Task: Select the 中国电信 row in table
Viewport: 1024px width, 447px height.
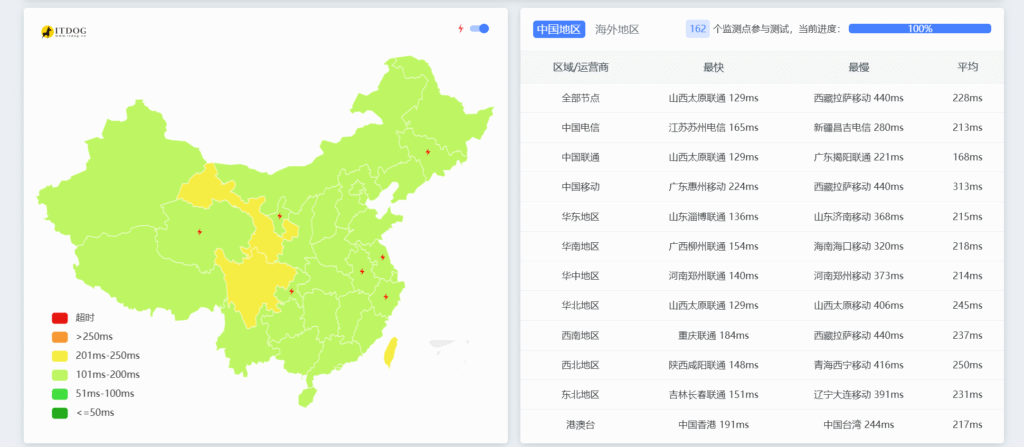Action: pyautogui.click(x=580, y=127)
